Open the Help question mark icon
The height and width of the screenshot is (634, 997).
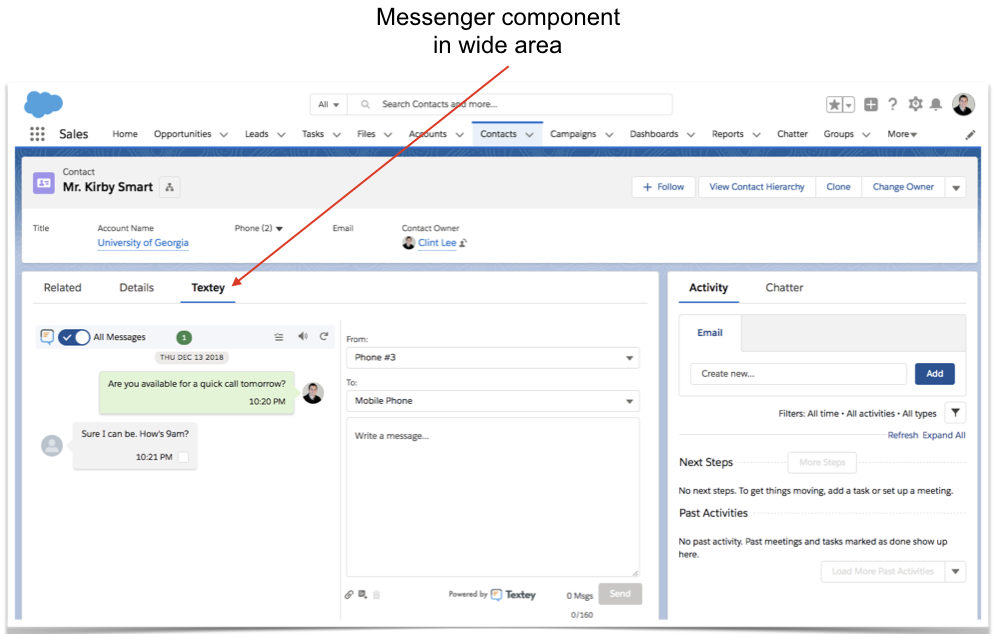[x=893, y=104]
